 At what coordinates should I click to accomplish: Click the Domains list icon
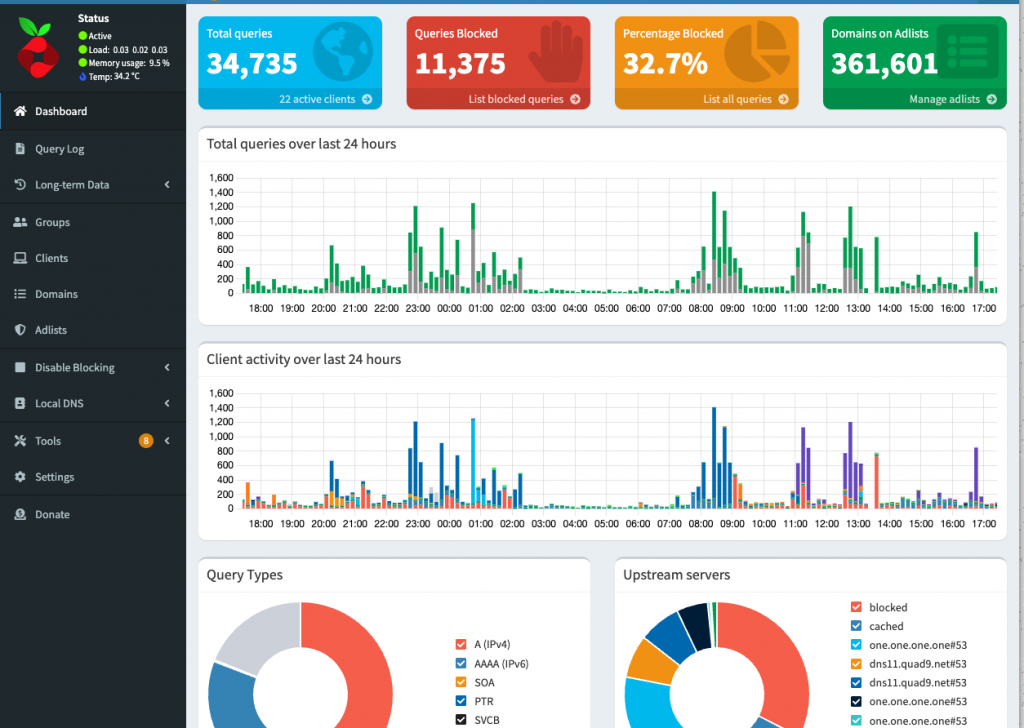(20, 294)
